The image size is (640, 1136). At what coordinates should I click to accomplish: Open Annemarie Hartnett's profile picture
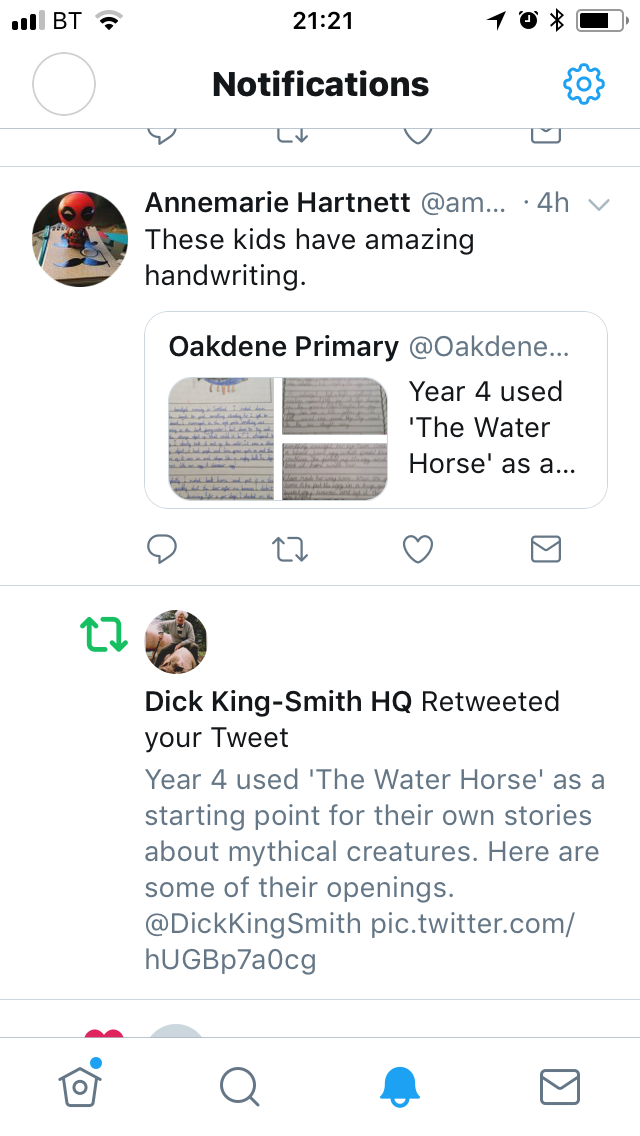coord(80,239)
